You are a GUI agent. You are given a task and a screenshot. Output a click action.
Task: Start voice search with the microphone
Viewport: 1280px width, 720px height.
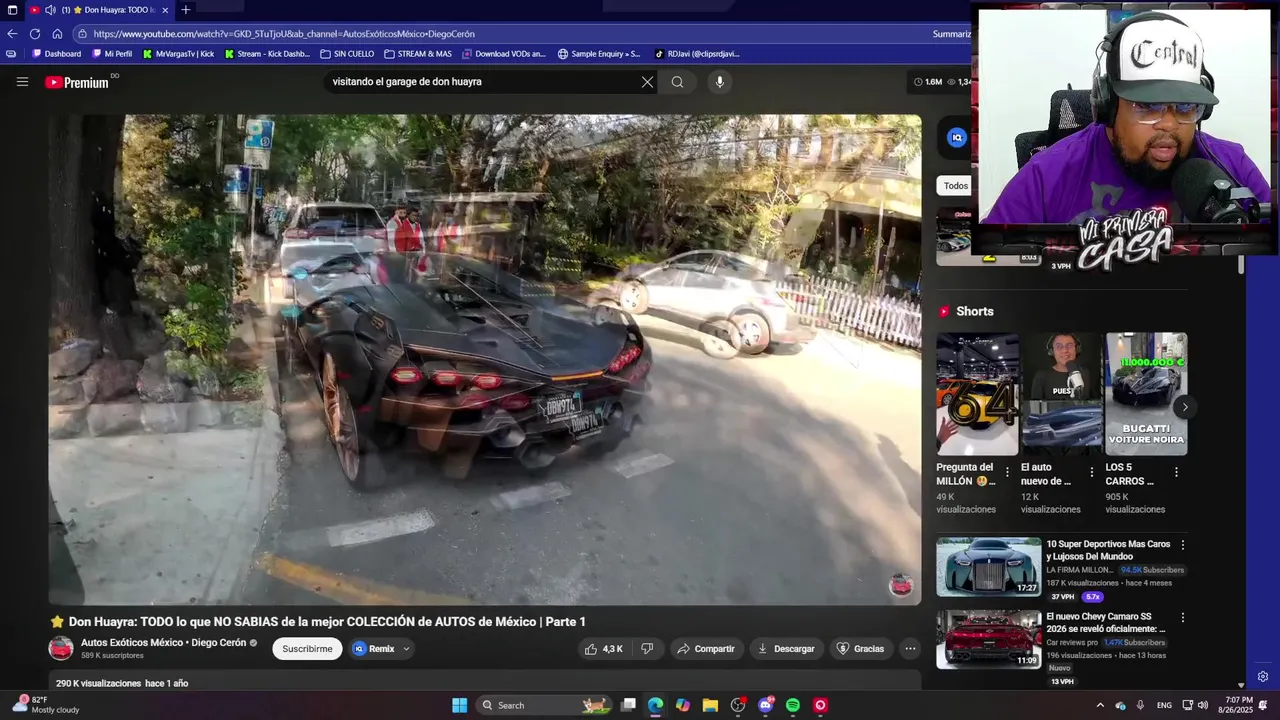click(719, 82)
